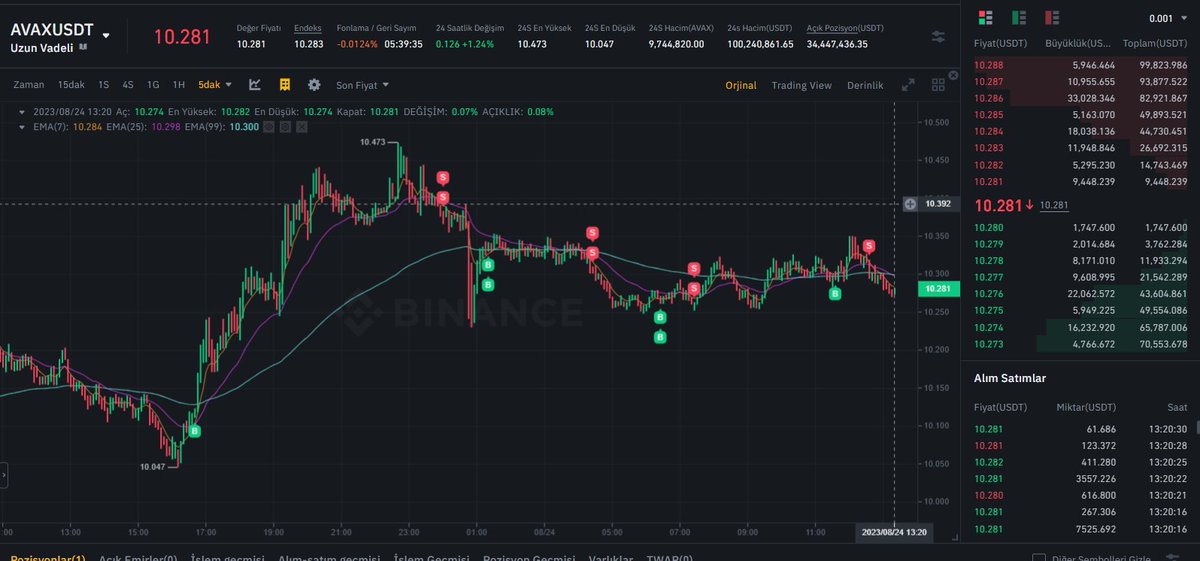The image size is (1200, 561).
Task: Select the 1S timeframe
Action: point(104,86)
